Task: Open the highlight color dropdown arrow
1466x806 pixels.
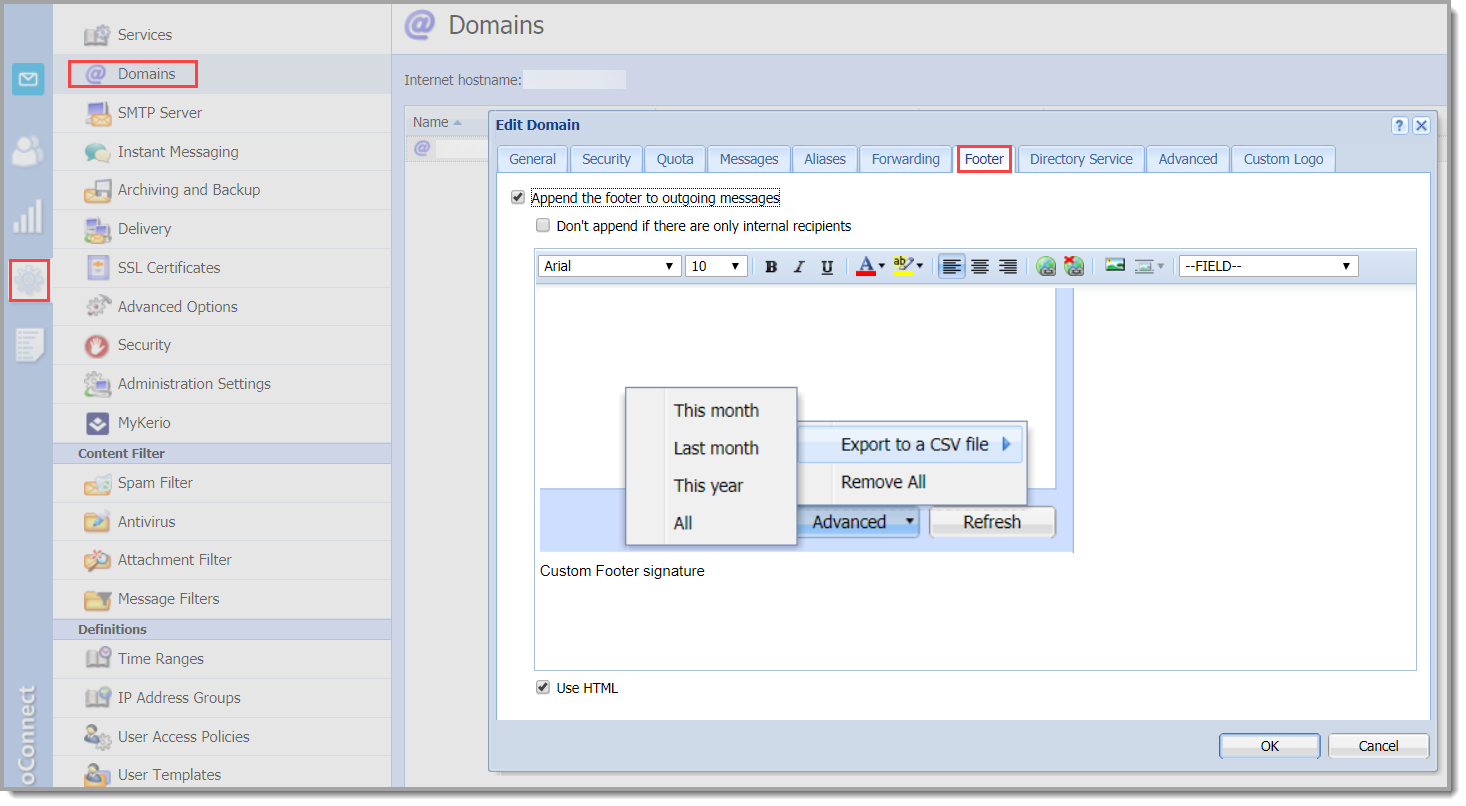Action: coord(920,267)
